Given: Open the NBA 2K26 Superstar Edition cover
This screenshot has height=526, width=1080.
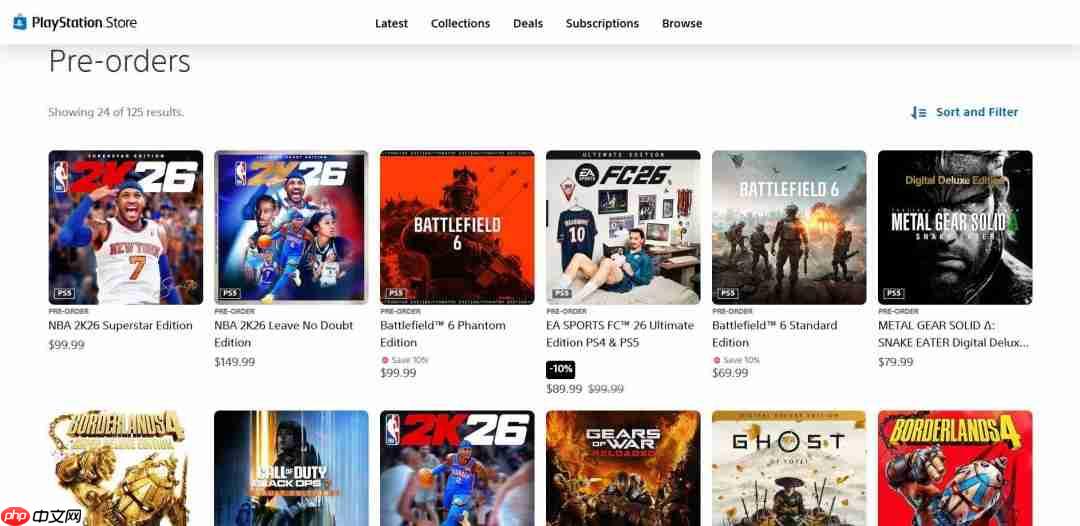Looking at the screenshot, I should pyautogui.click(x=125, y=227).
